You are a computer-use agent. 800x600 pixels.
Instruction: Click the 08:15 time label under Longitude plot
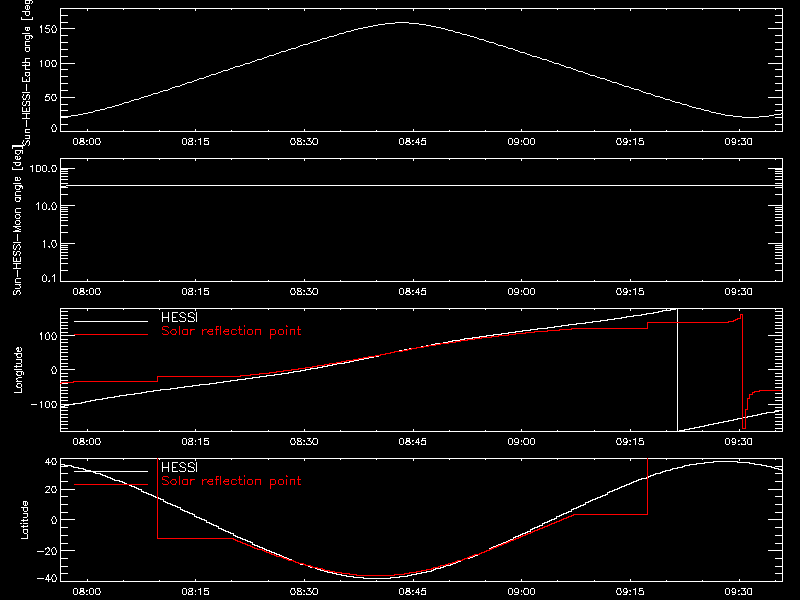coord(195,442)
